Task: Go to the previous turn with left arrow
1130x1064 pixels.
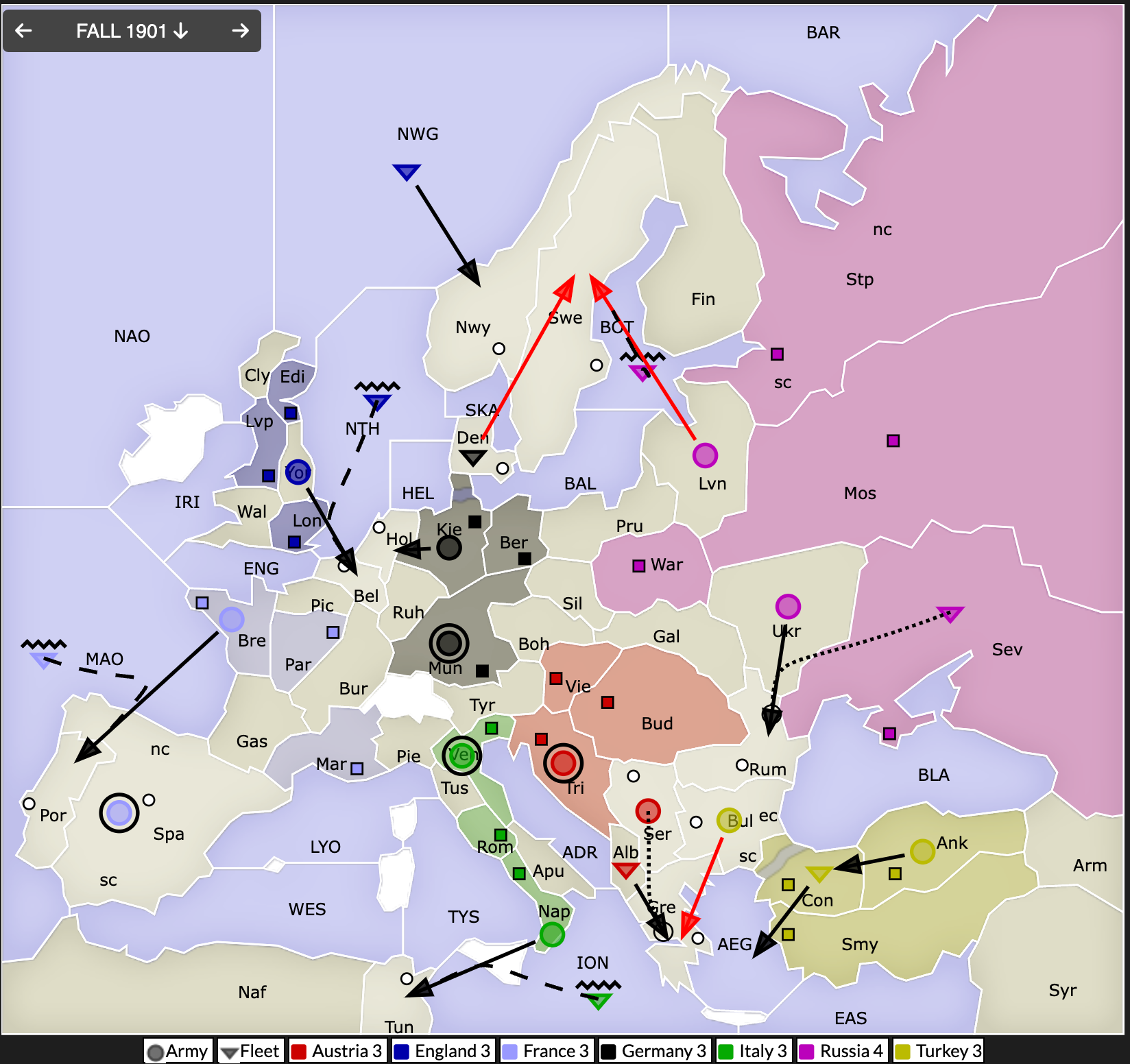Action: coord(24,31)
